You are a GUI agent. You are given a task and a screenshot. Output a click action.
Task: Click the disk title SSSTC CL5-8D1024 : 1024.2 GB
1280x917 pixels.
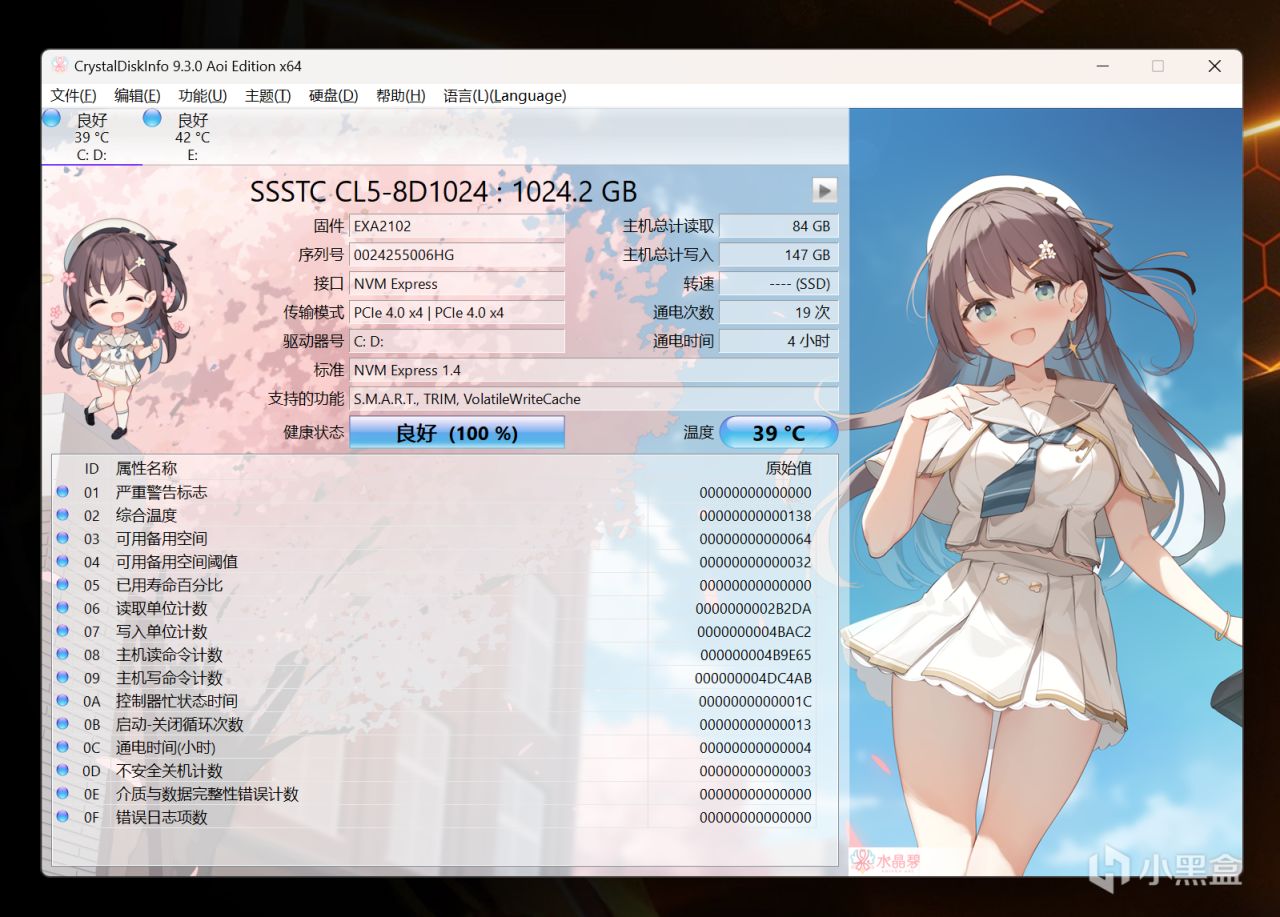[443, 191]
